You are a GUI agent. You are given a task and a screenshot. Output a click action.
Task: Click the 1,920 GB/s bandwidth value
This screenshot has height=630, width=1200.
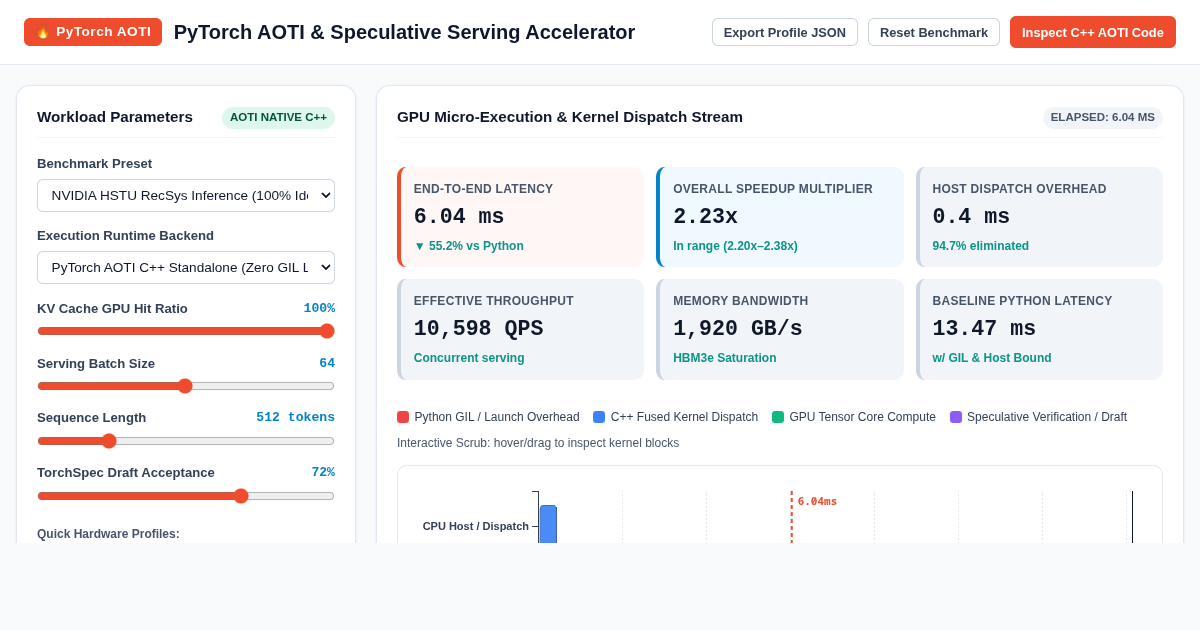point(738,329)
